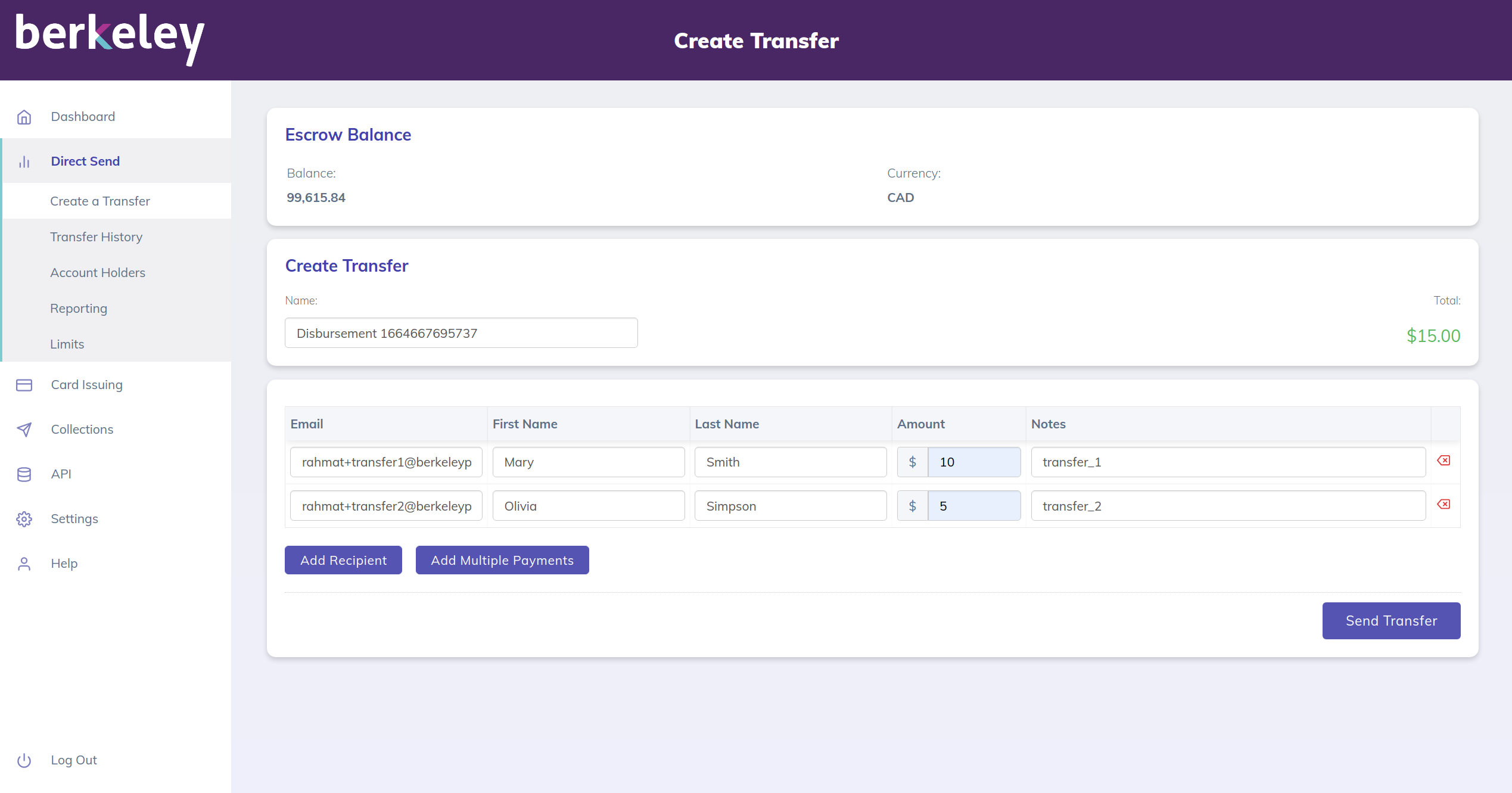Click the rahmat+transfer2 email field
This screenshot has height=793, width=1512.
pos(386,506)
